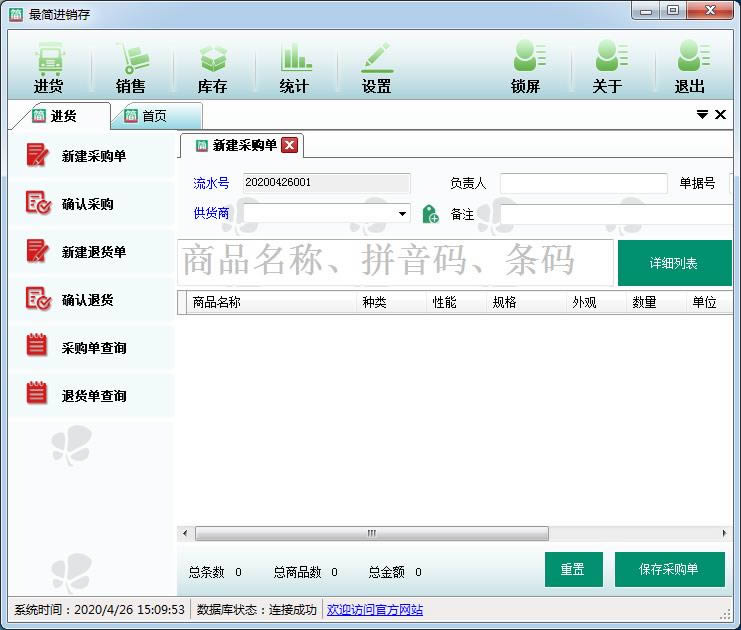Click the scrollbar left arrow
The image size is (741, 630).
pyautogui.click(x=185, y=534)
